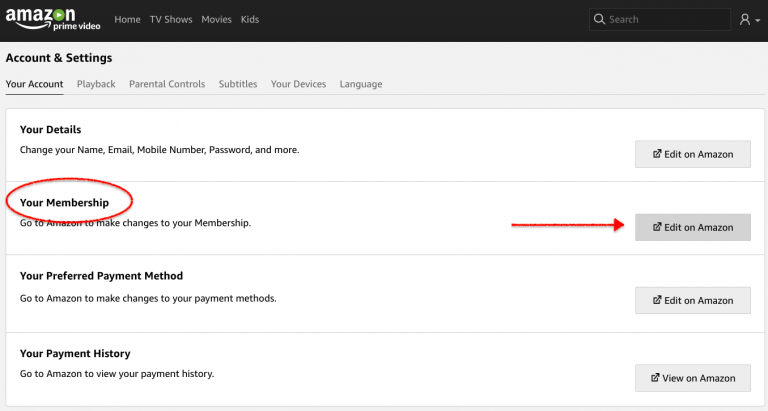
Task: Go to the Home menu item
Action: point(127,20)
